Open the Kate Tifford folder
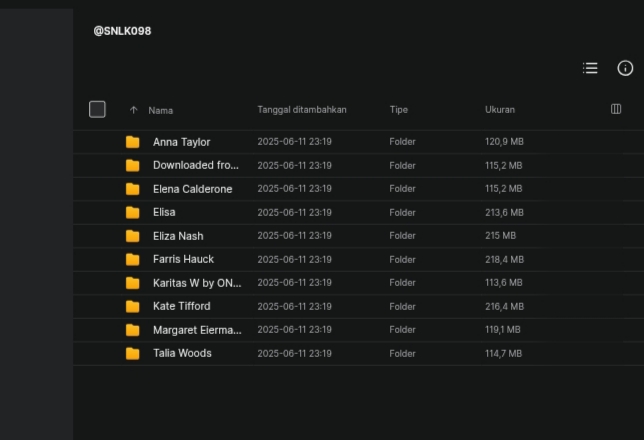The height and width of the screenshot is (440, 644). click(x=182, y=306)
